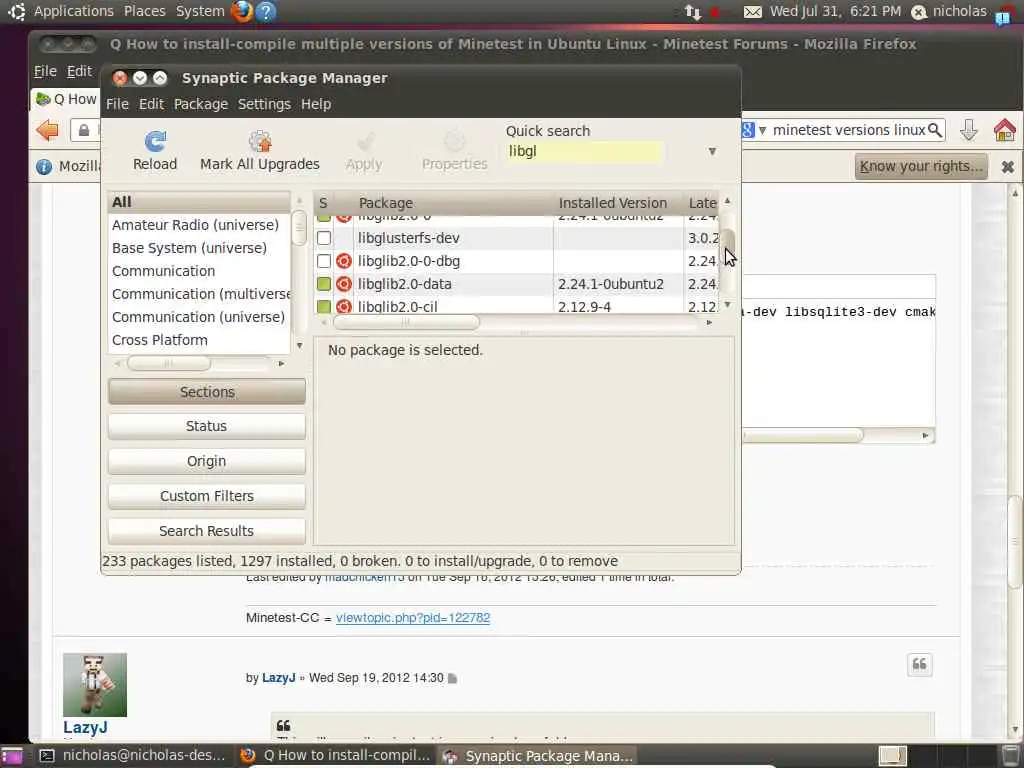Toggle the checkbox for libglusterfs-dev
This screenshot has height=768, width=1024.
pos(324,238)
